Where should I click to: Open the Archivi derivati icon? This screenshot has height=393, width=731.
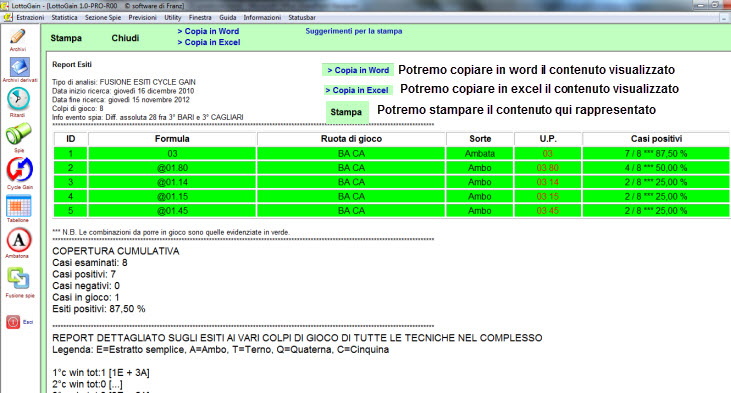[x=19, y=67]
